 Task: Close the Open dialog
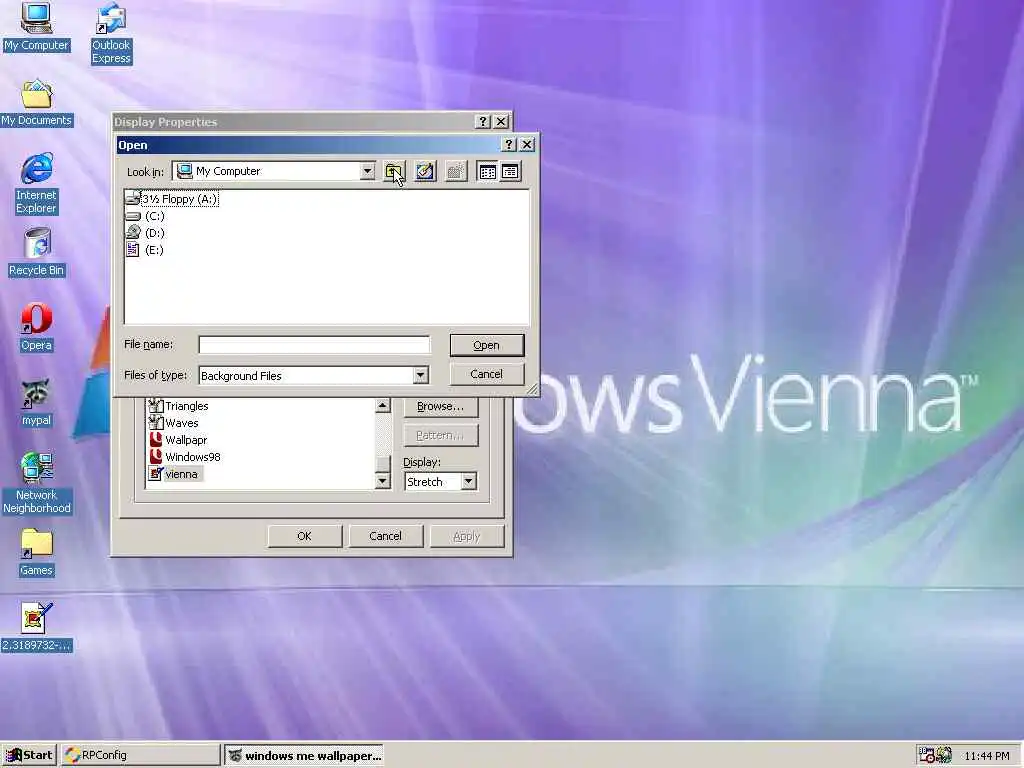coord(527,144)
